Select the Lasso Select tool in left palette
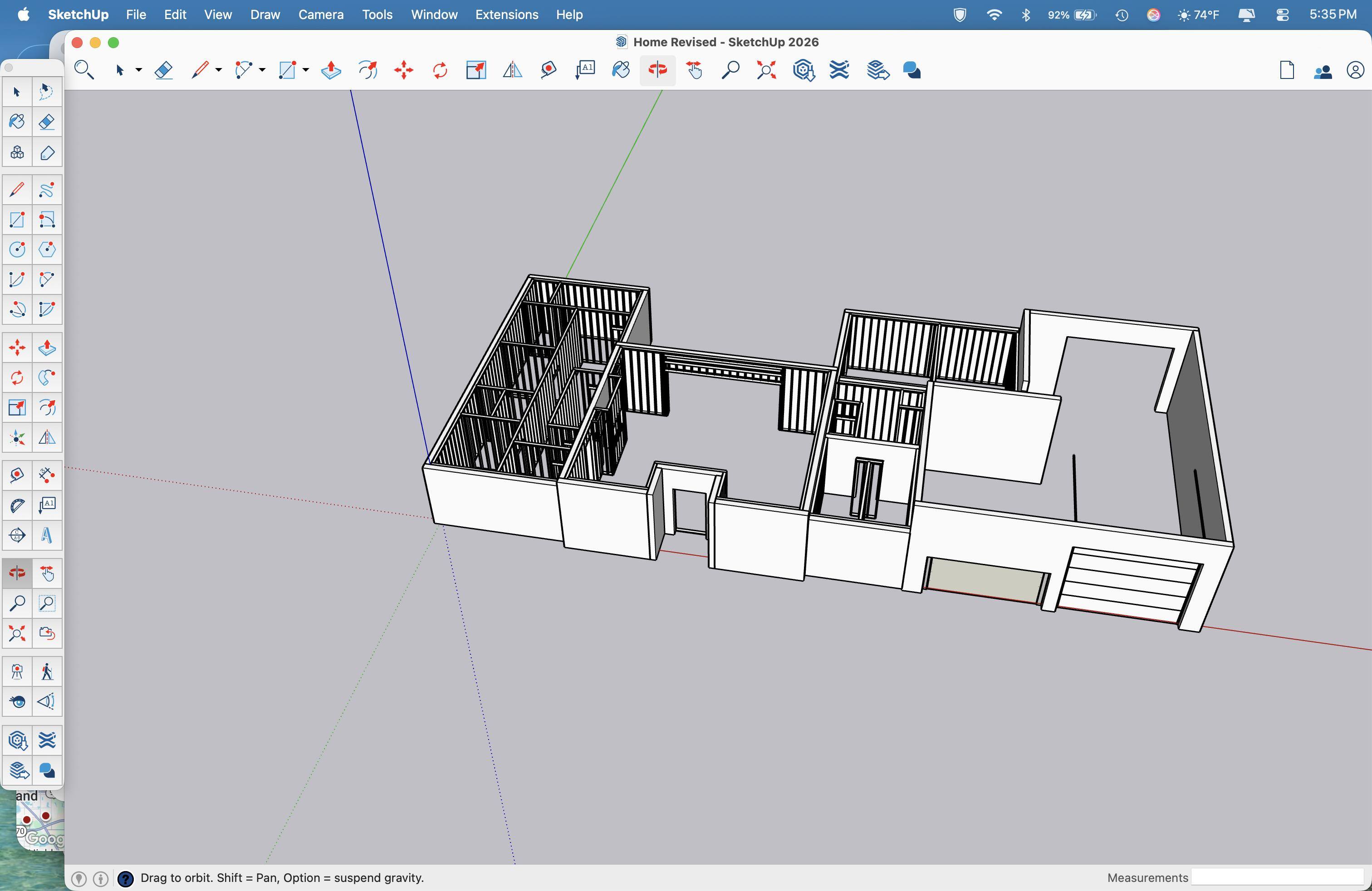The image size is (1372, 891). (x=47, y=92)
